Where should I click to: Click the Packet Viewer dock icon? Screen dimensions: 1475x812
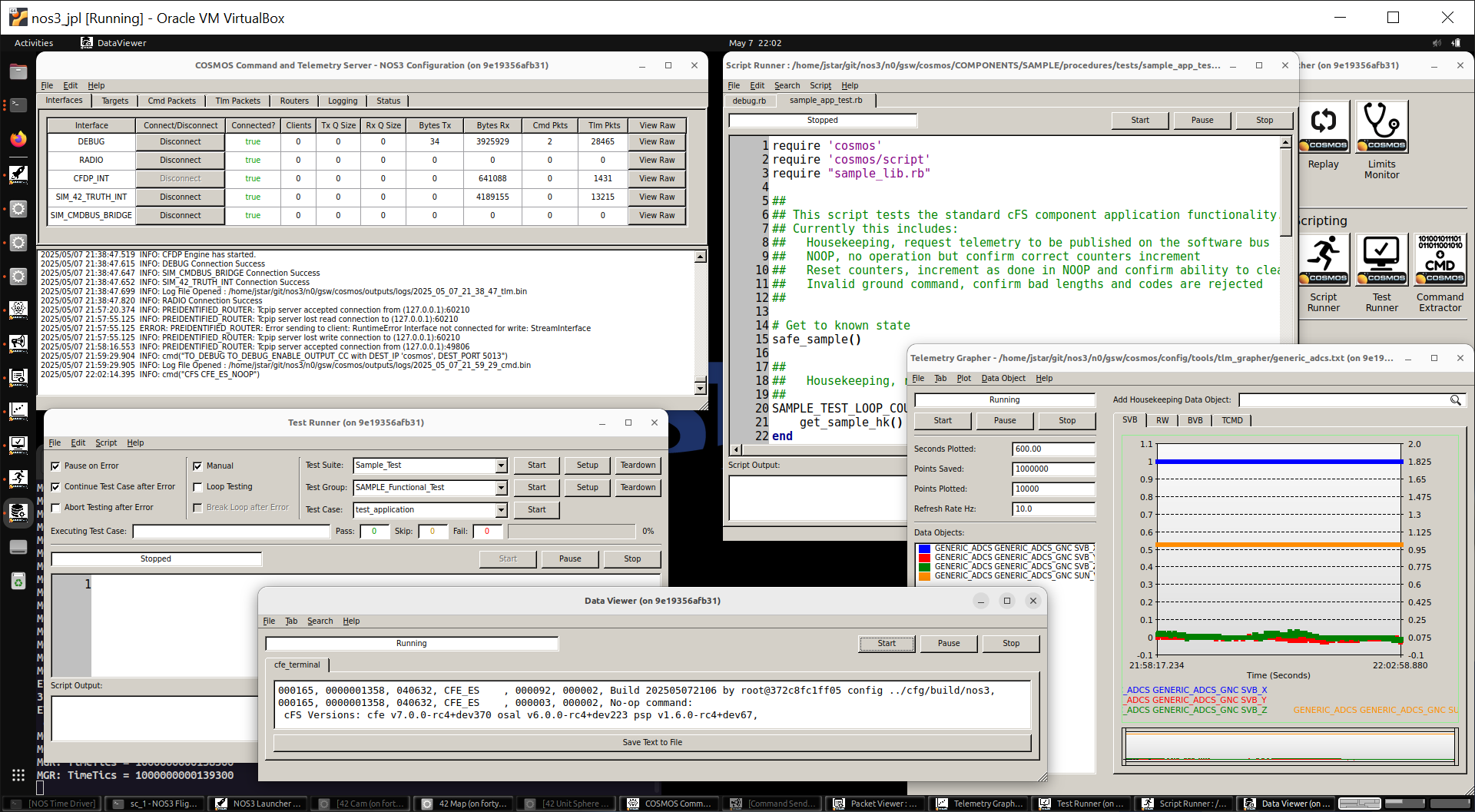pyautogui.click(x=18, y=376)
